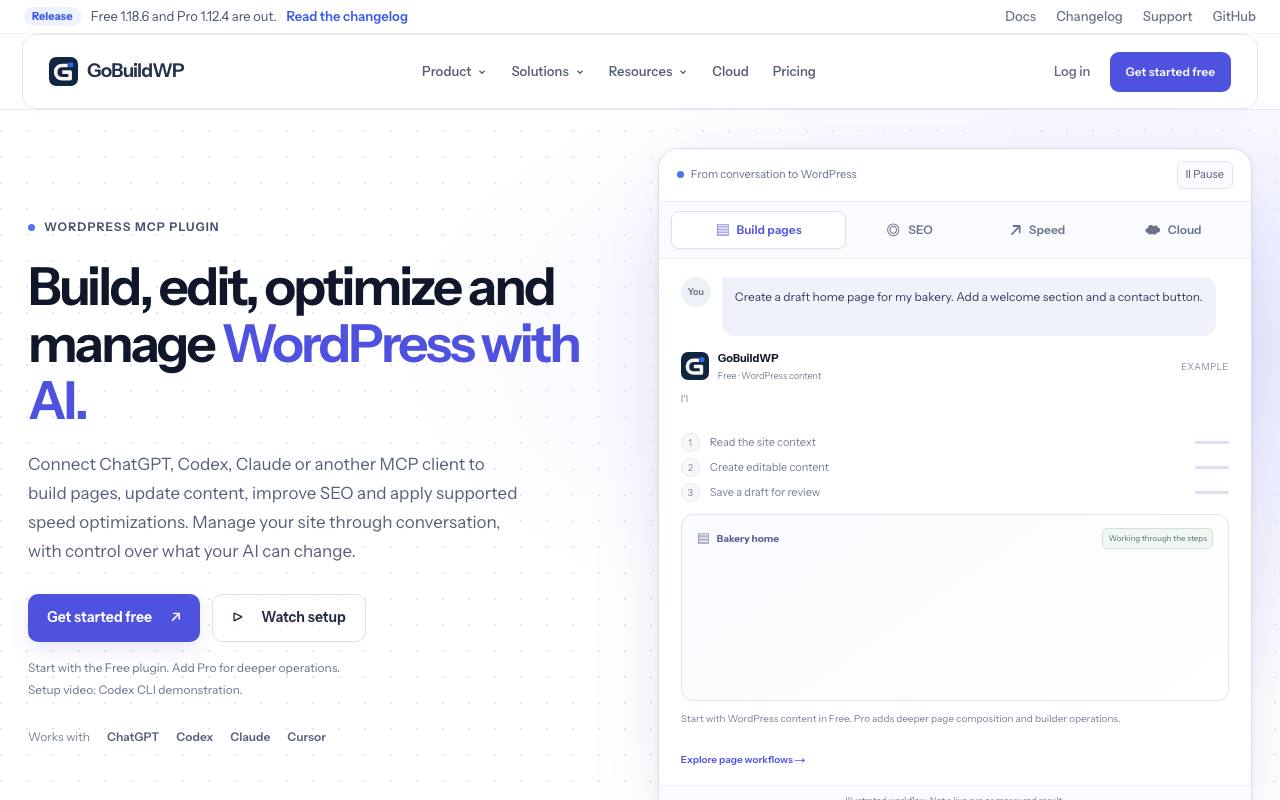Click the "WORDPRESS MCP PLUGIN" label

click(131, 227)
